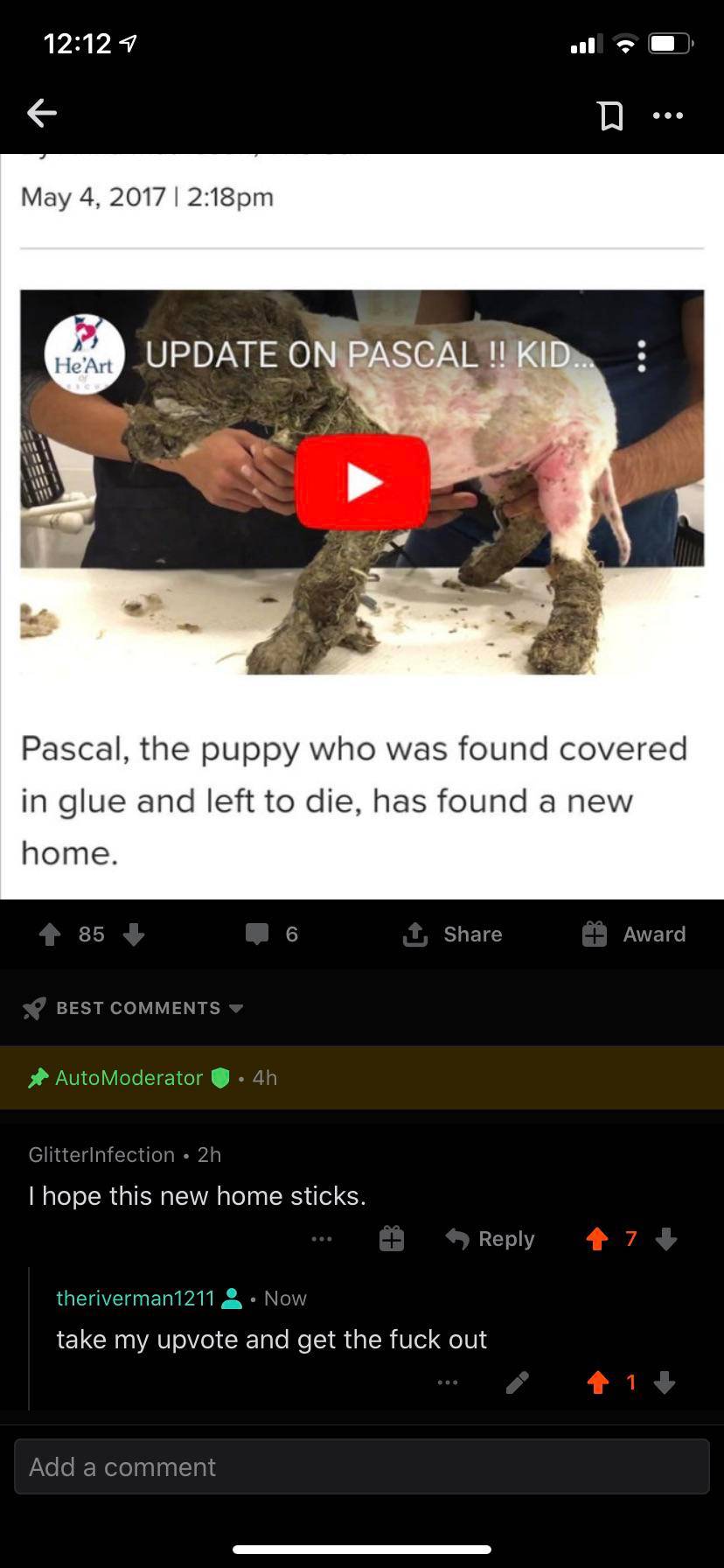This screenshot has height=1568, width=724.
Task: Give an Award to the post
Action: click(634, 934)
